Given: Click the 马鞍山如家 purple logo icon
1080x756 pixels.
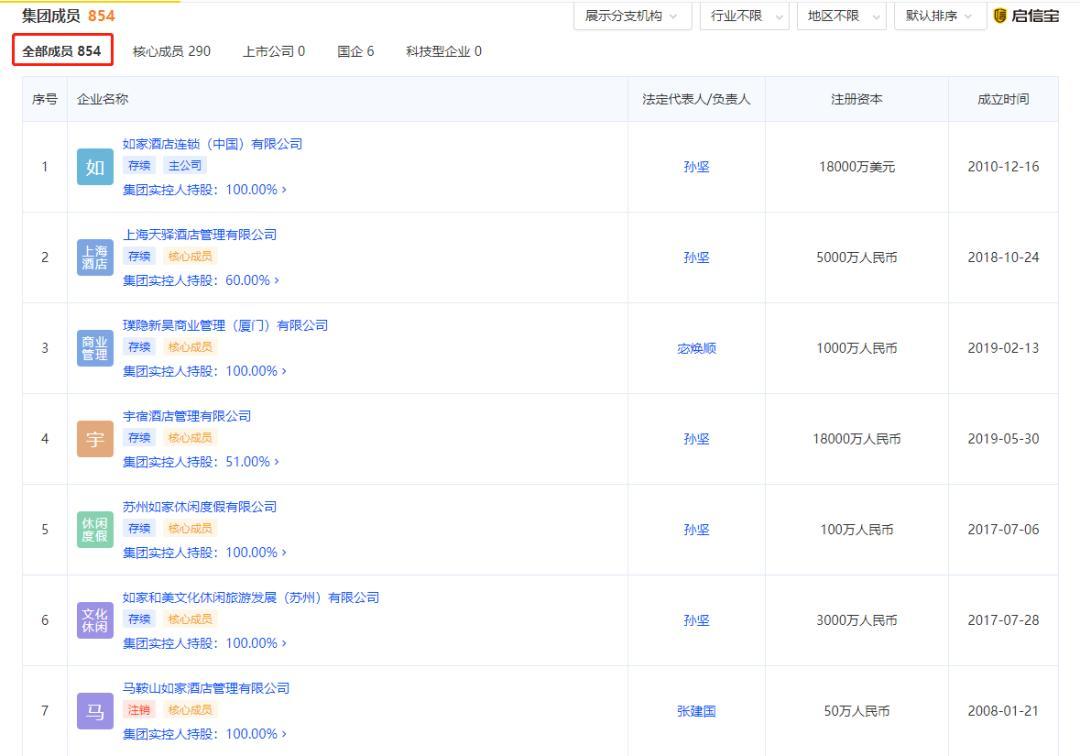Looking at the screenshot, I should click(x=94, y=711).
